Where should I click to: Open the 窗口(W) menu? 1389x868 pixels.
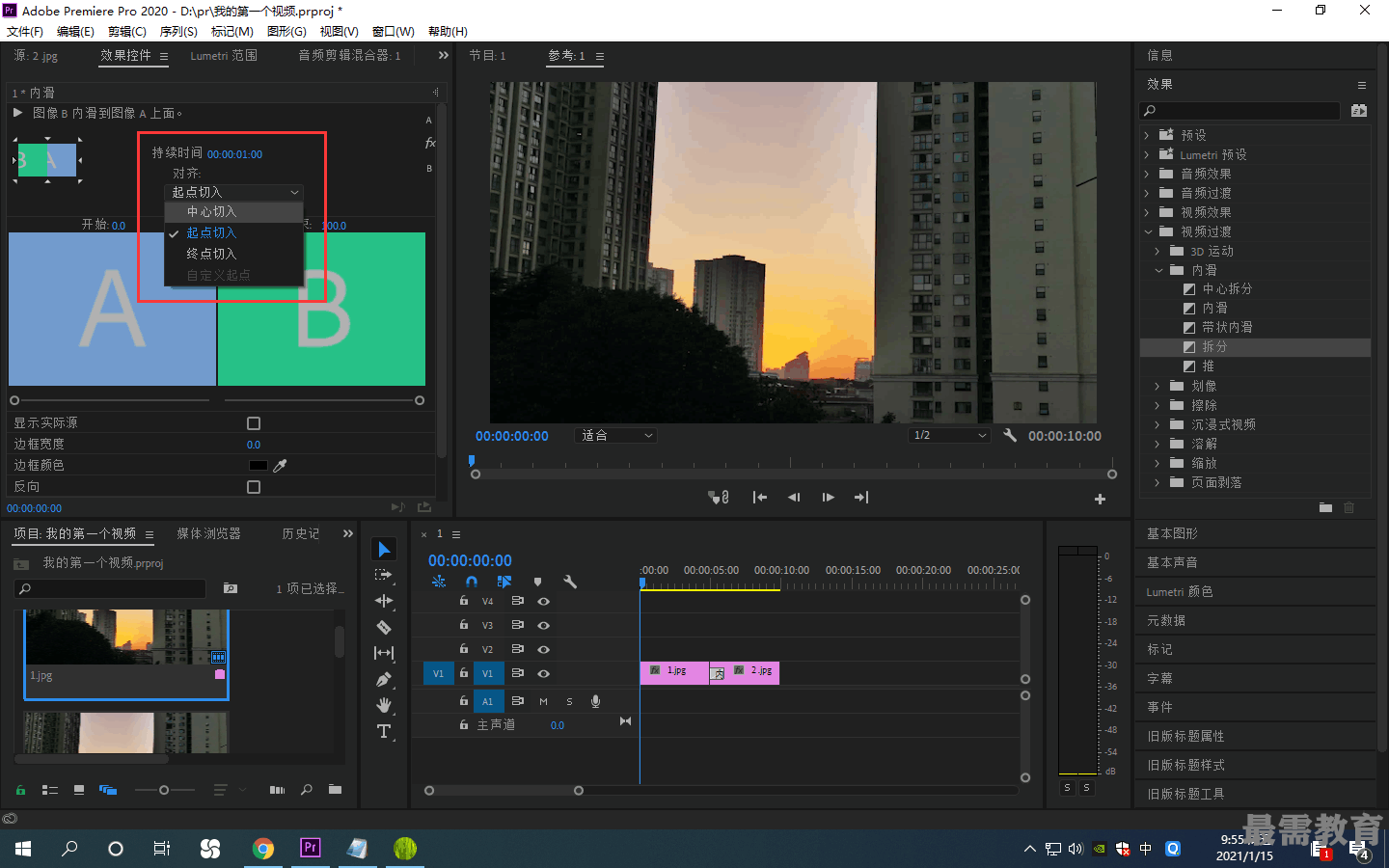[x=394, y=31]
